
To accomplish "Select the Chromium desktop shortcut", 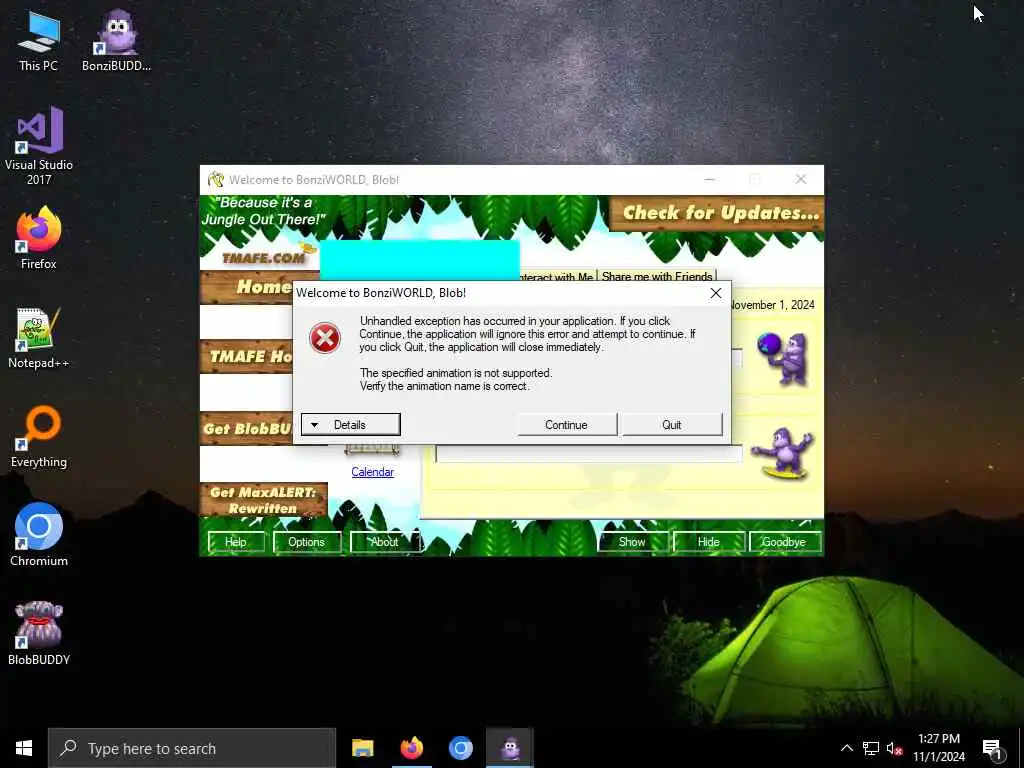I will [39, 535].
